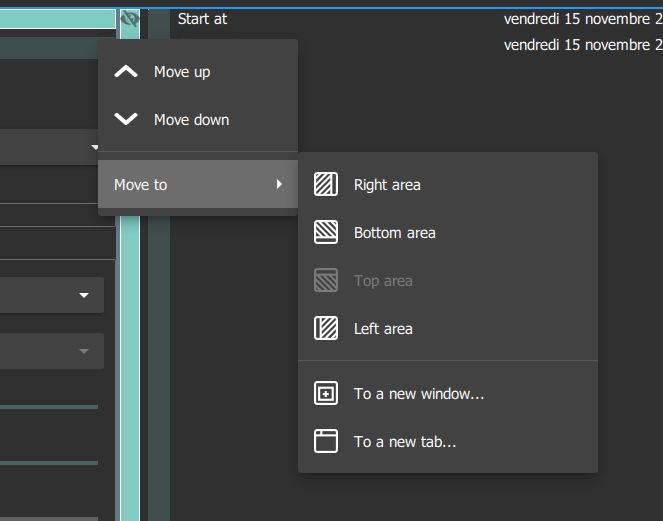Select Move down from context menu

click(191, 120)
